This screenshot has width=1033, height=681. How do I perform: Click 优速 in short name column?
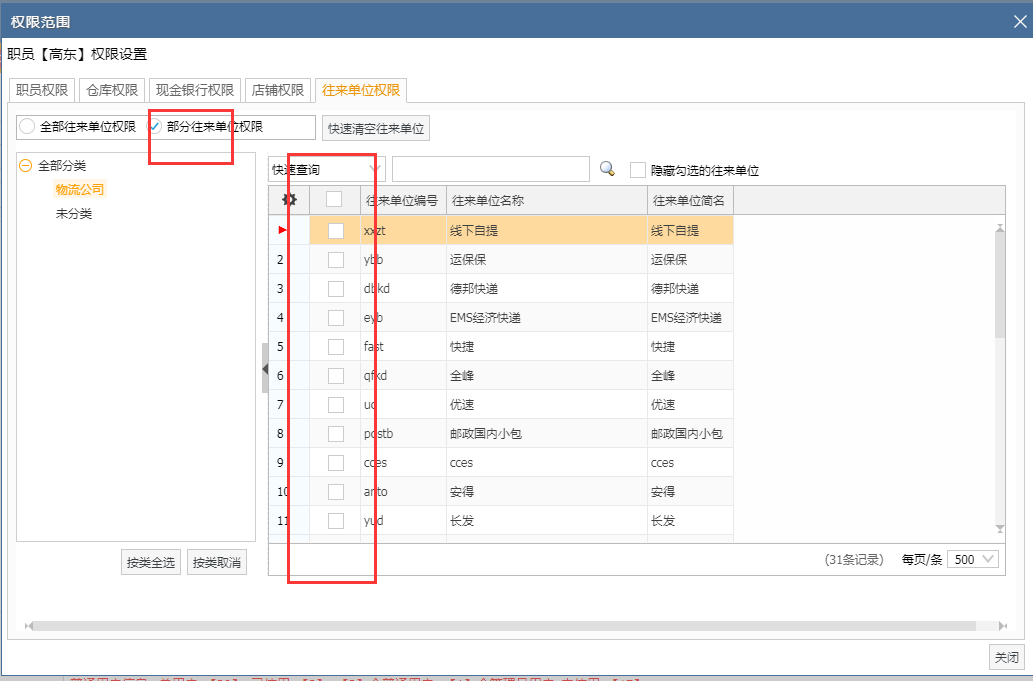pos(663,404)
